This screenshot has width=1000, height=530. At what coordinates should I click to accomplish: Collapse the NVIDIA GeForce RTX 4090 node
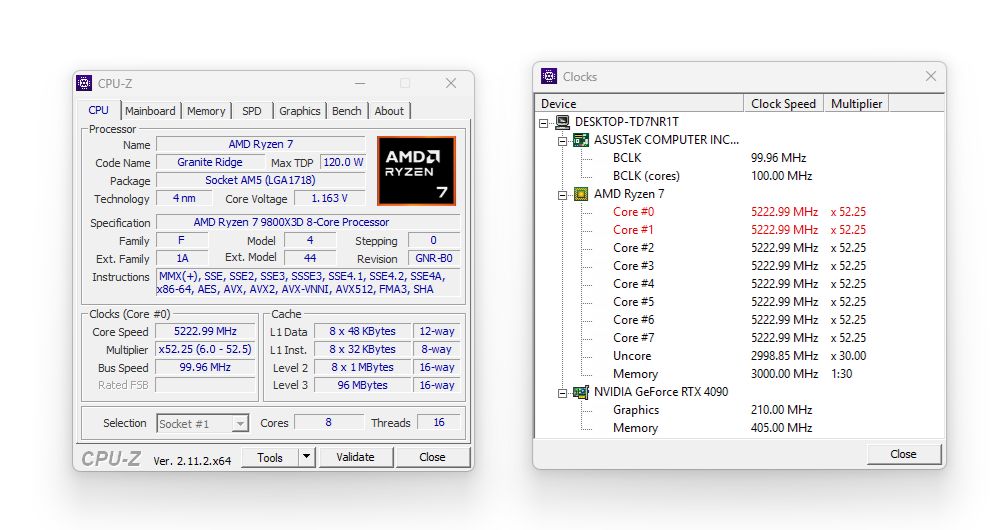click(x=562, y=393)
